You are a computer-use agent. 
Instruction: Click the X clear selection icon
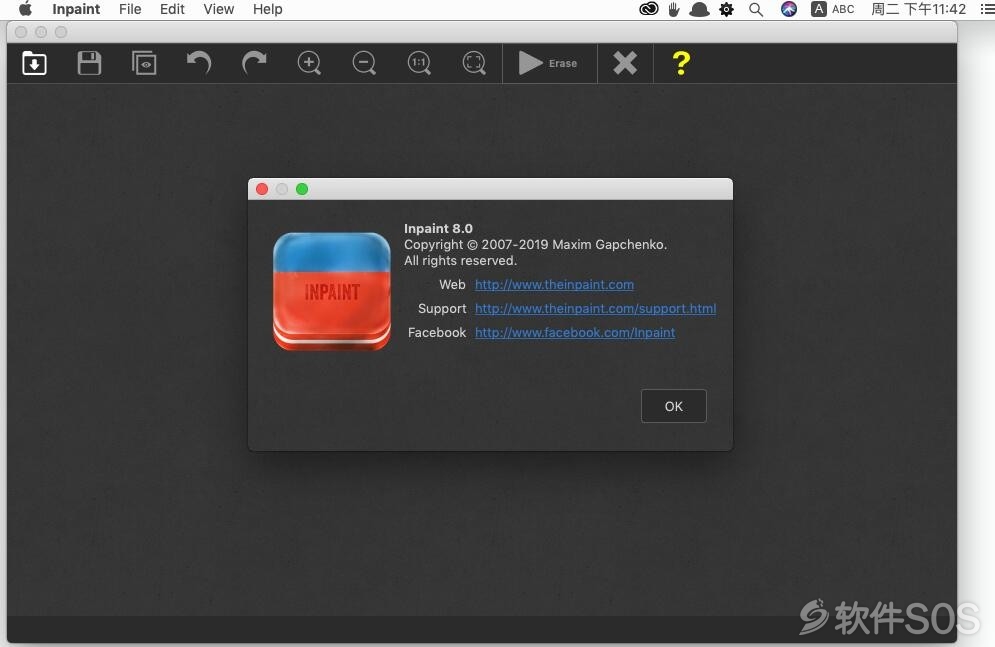[625, 63]
